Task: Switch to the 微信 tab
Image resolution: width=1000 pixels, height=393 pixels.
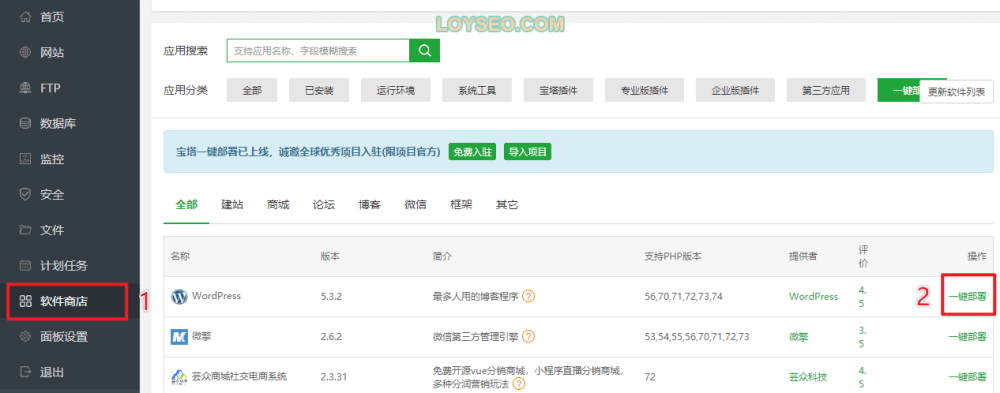Action: (x=415, y=205)
